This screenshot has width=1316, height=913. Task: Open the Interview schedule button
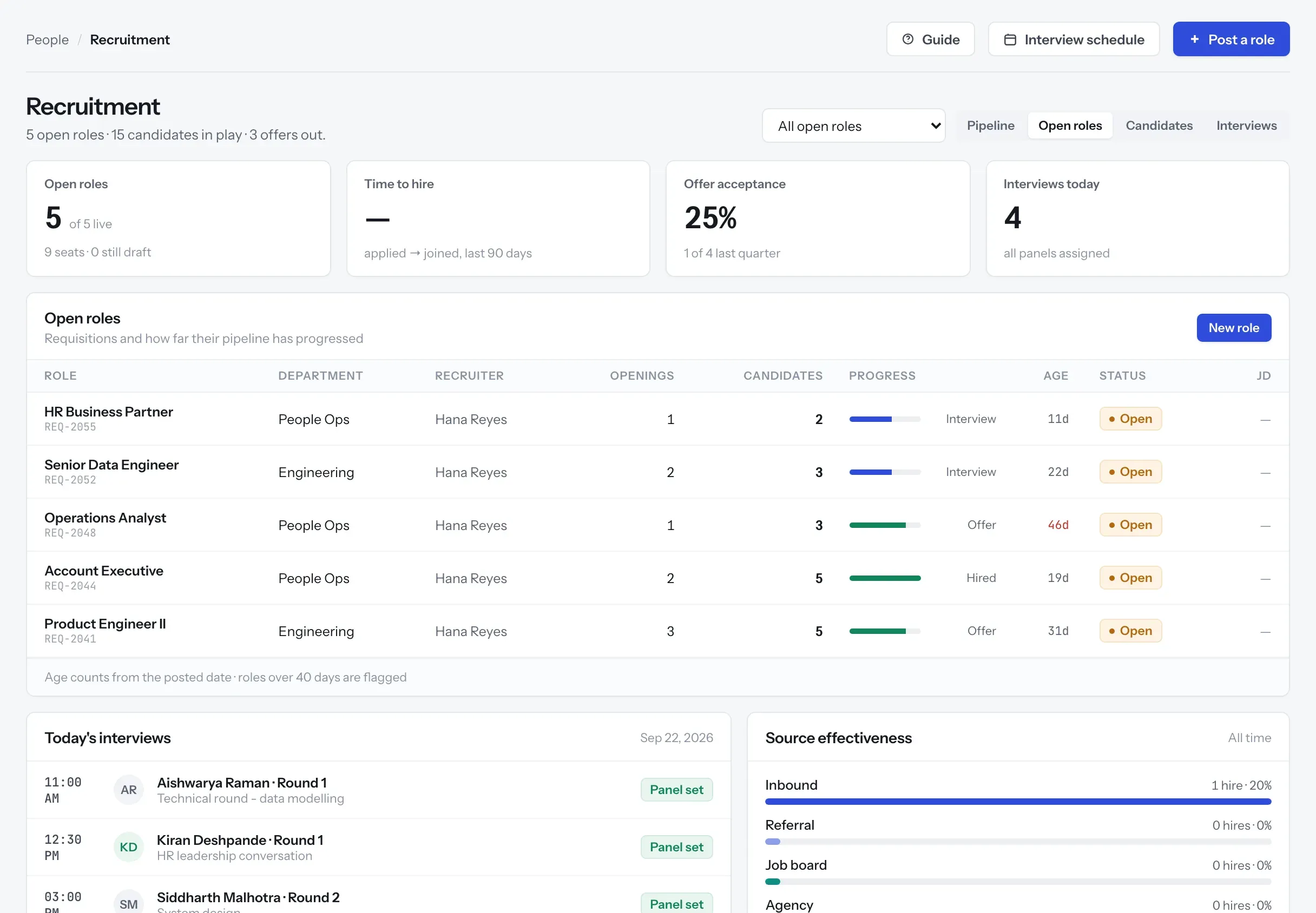(1074, 39)
